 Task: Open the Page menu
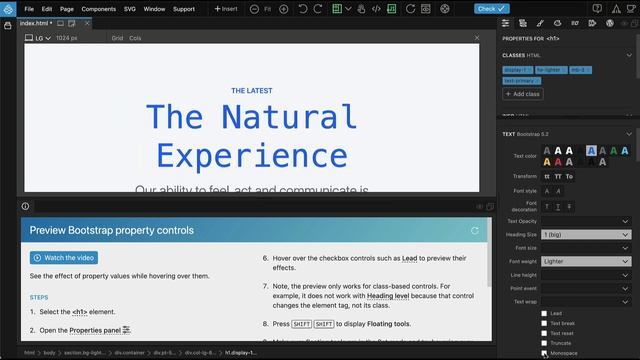pyautogui.click(x=67, y=9)
